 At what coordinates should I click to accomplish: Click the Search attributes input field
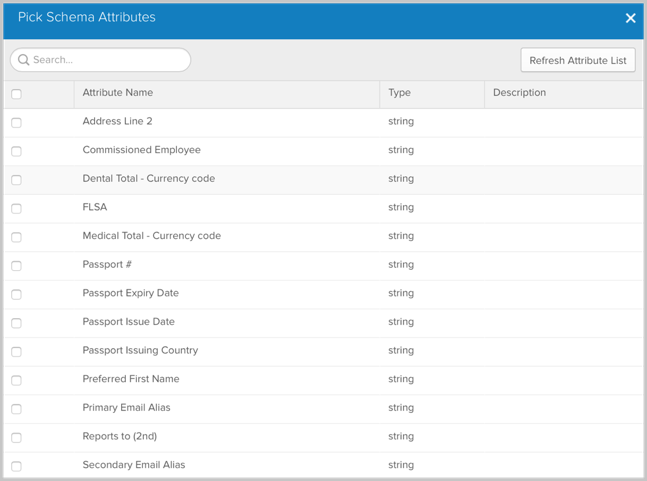coord(108,60)
